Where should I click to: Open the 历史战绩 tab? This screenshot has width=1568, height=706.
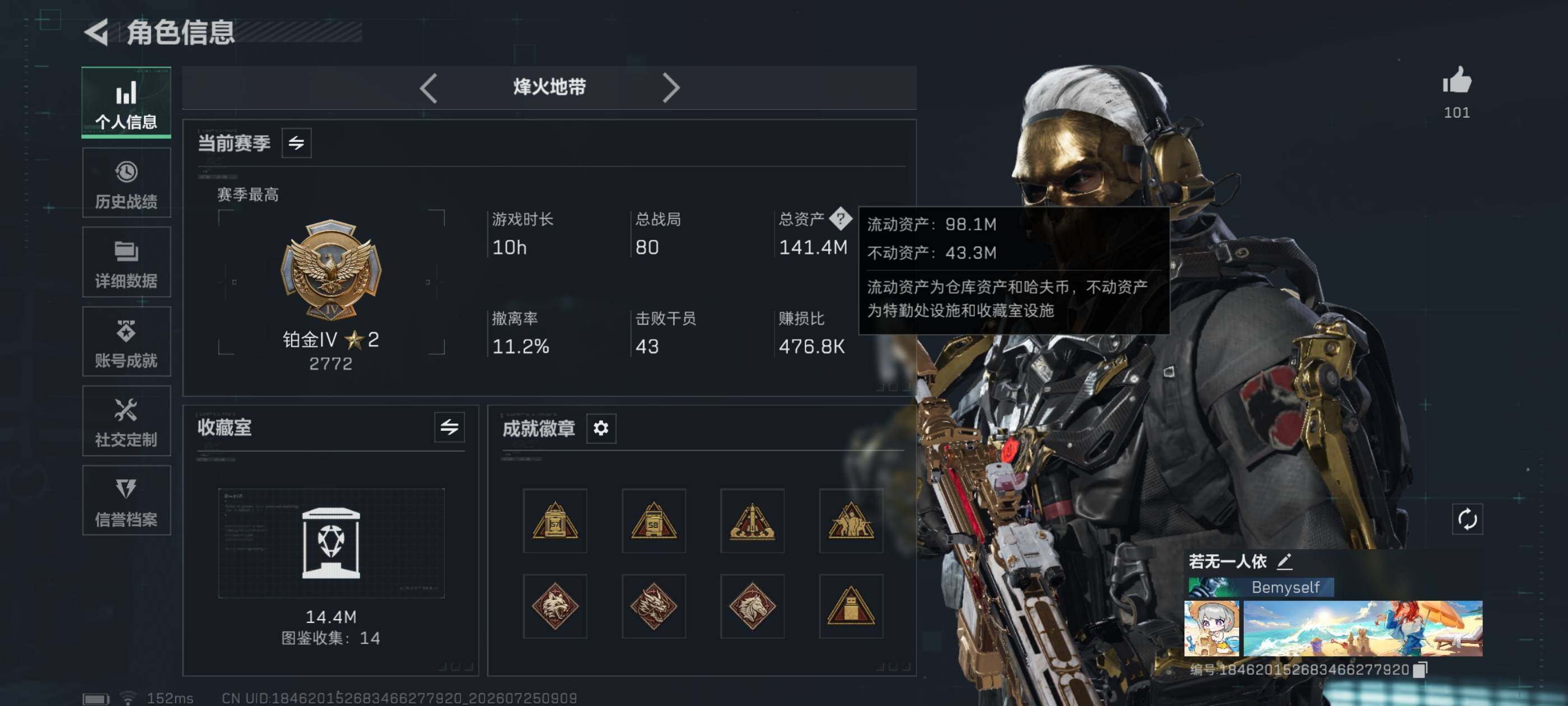click(x=127, y=183)
